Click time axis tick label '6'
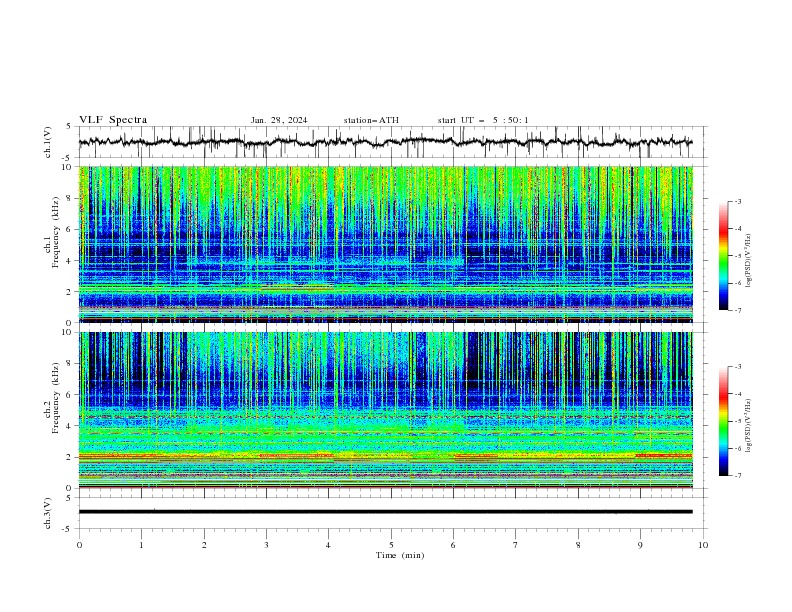Image resolution: width=792 pixels, height=612 pixels. (x=453, y=545)
